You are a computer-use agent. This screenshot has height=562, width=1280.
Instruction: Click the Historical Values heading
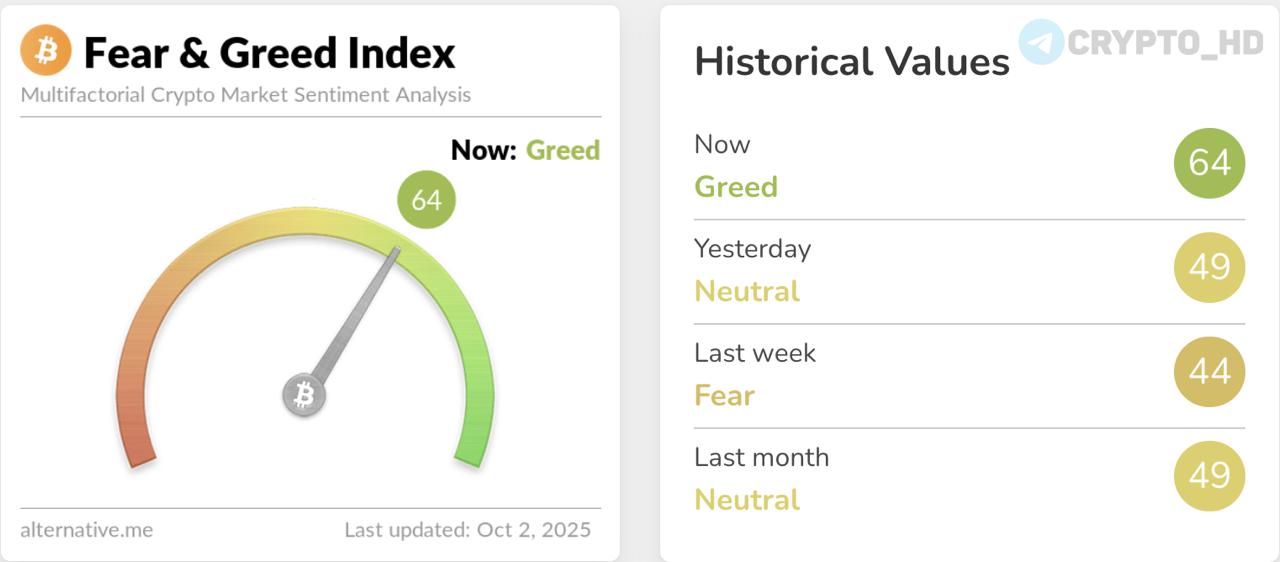point(852,62)
